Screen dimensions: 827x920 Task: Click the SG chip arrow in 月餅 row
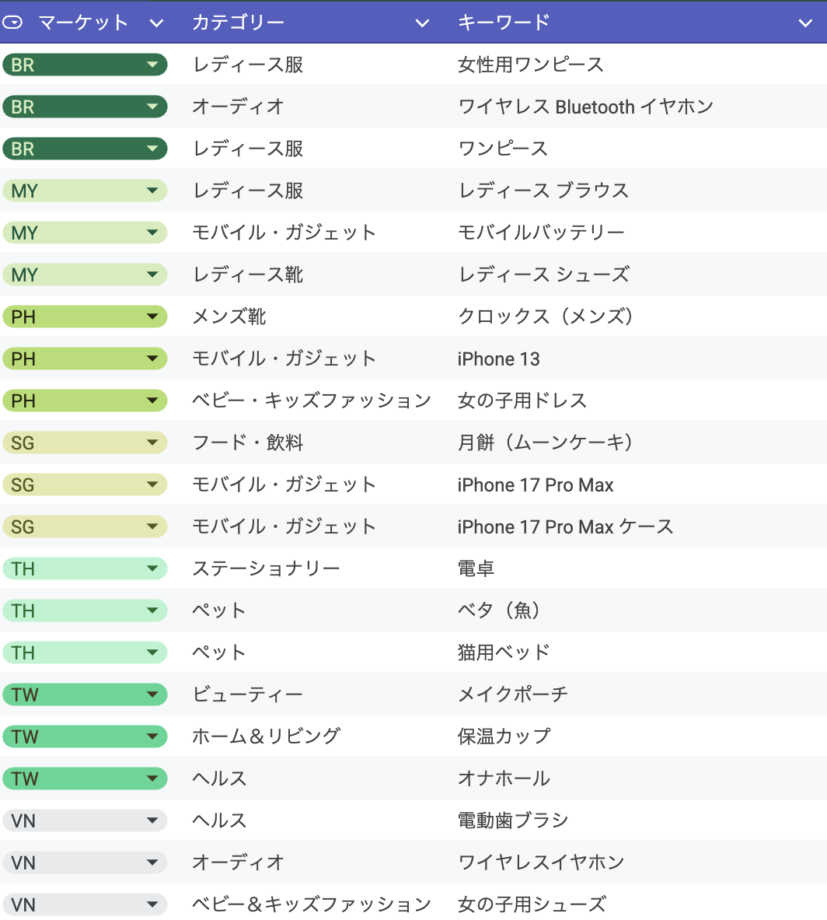coord(152,443)
